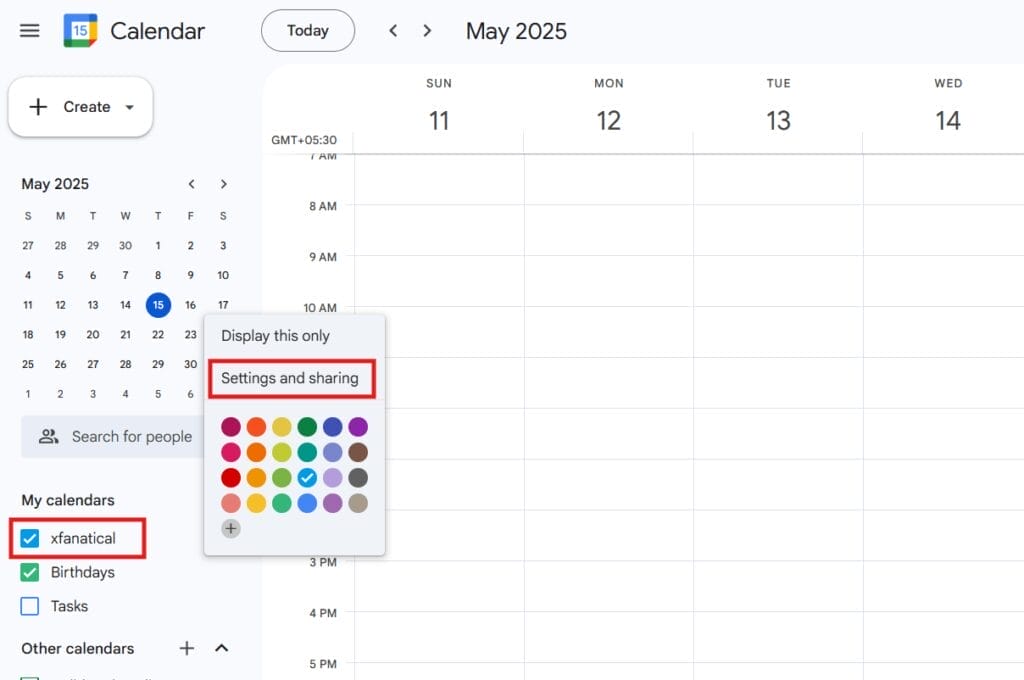Add custom color with plus icon
1024x680 pixels.
(x=231, y=529)
